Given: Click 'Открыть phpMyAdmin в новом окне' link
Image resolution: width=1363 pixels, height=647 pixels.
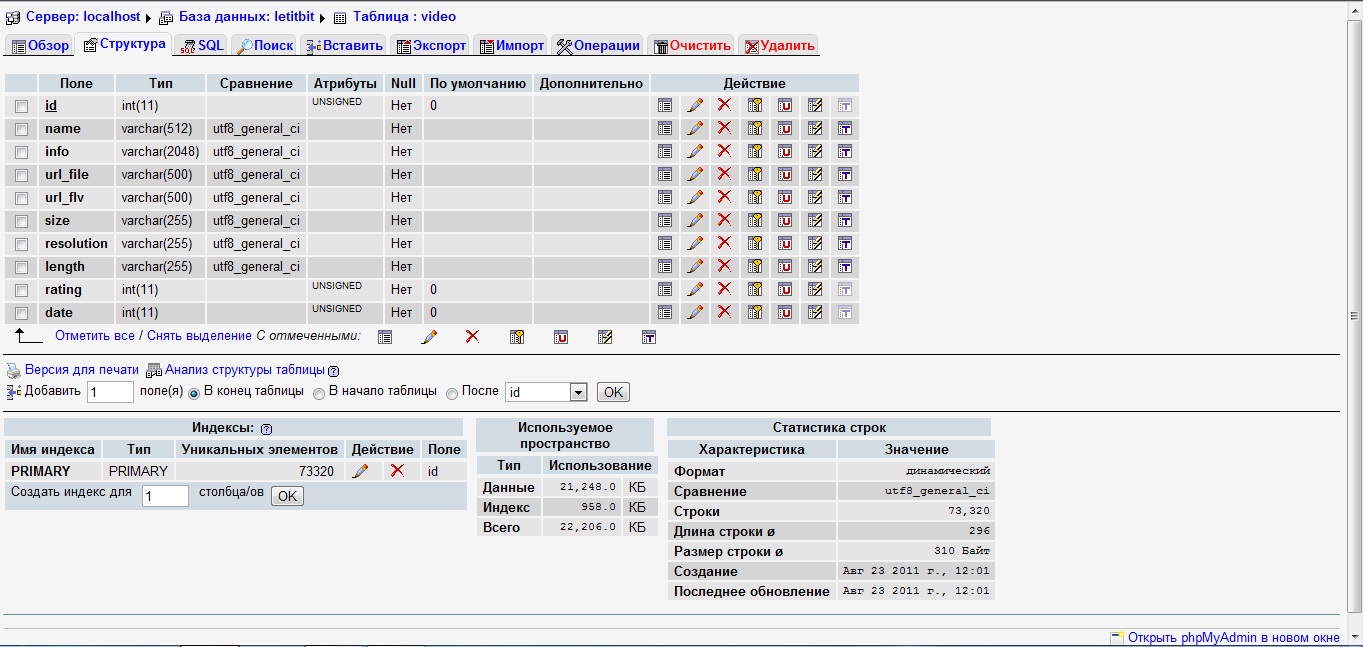Looking at the screenshot, I should (x=1232, y=637).
